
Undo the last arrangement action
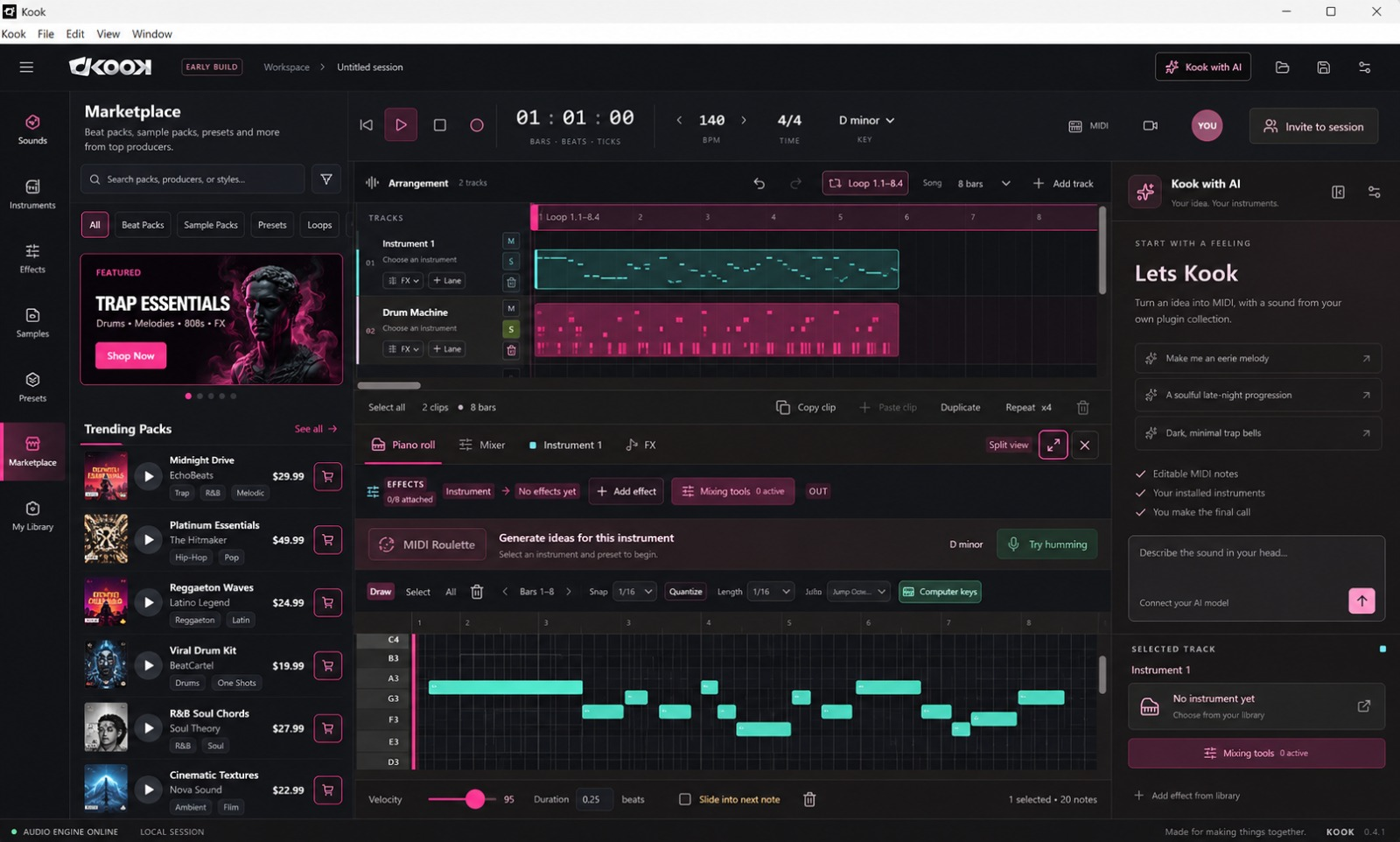click(759, 183)
